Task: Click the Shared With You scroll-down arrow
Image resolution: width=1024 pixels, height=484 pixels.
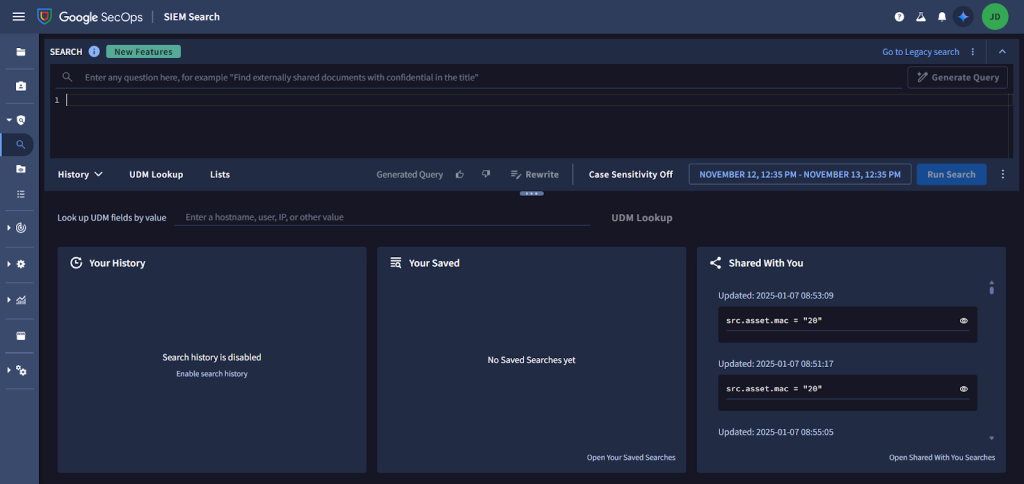Action: [x=991, y=438]
